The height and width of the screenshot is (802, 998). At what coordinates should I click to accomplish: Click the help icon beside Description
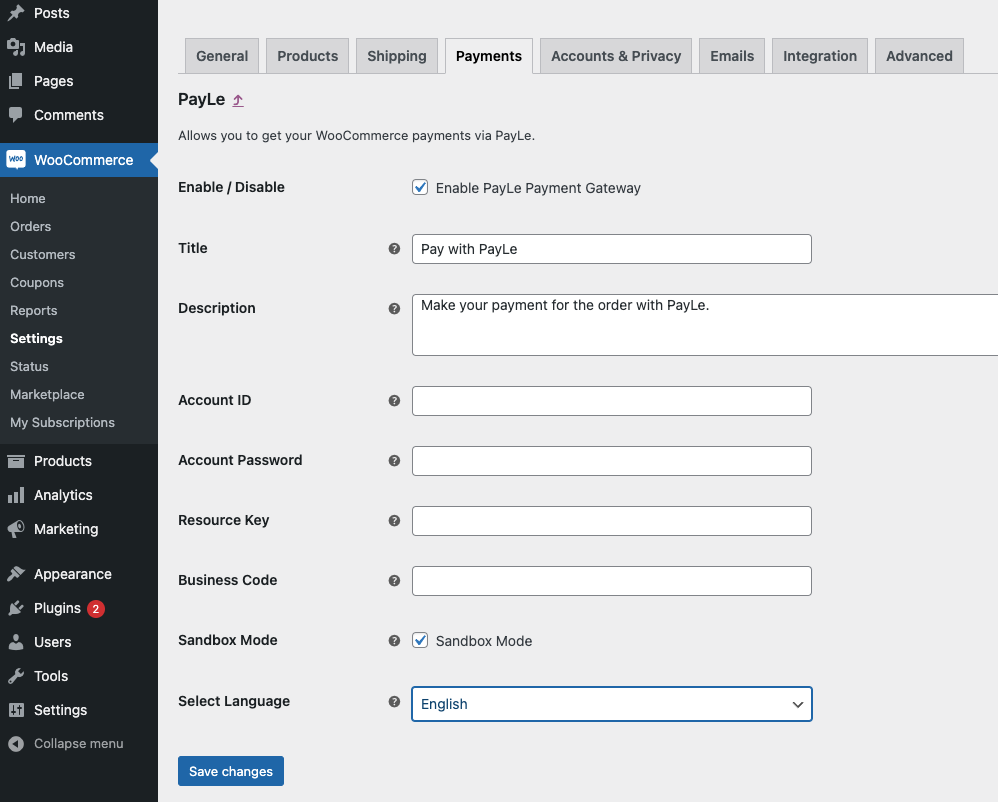coord(395,309)
